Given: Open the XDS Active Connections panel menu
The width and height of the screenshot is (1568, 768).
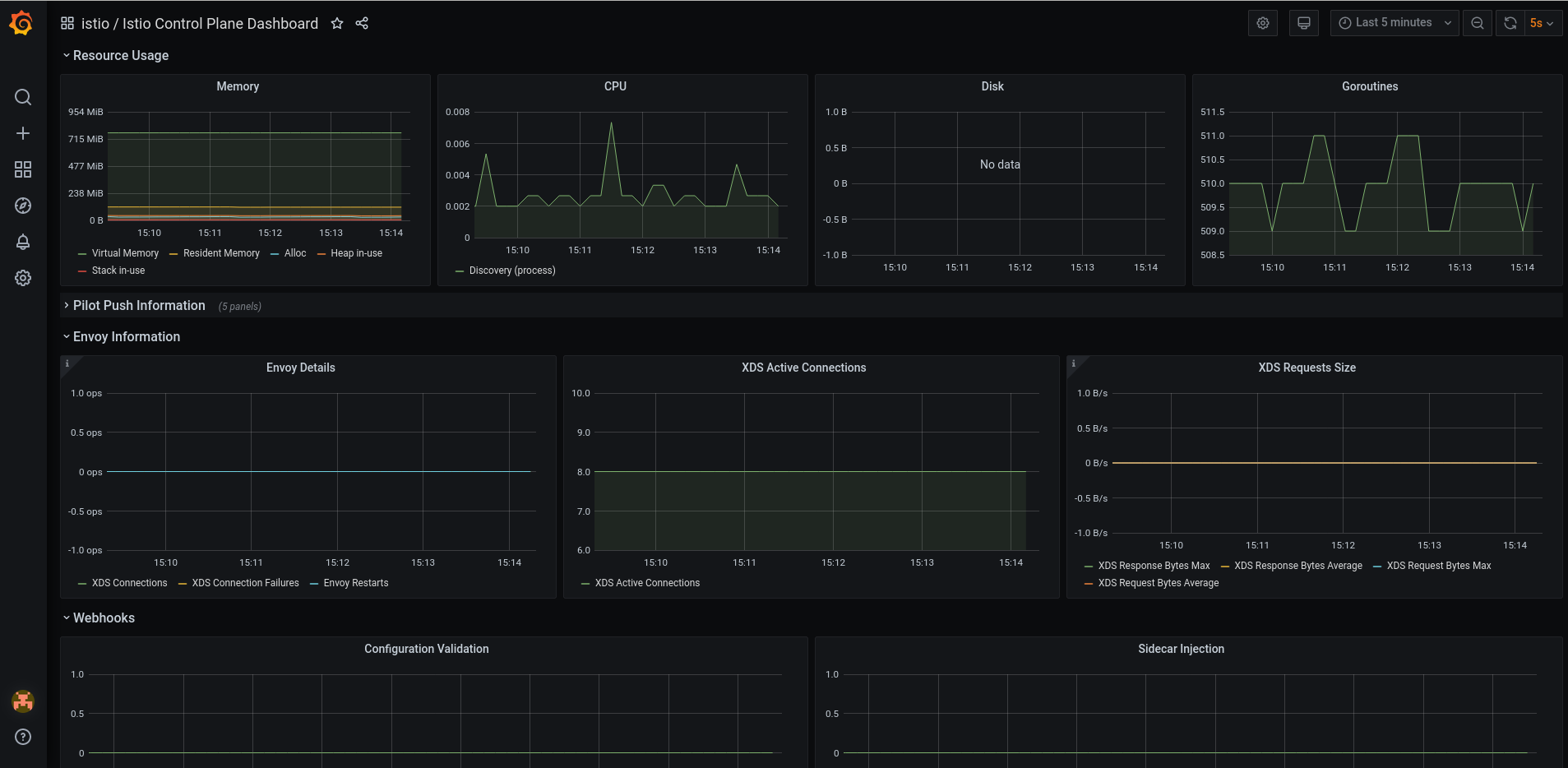Looking at the screenshot, I should (803, 368).
